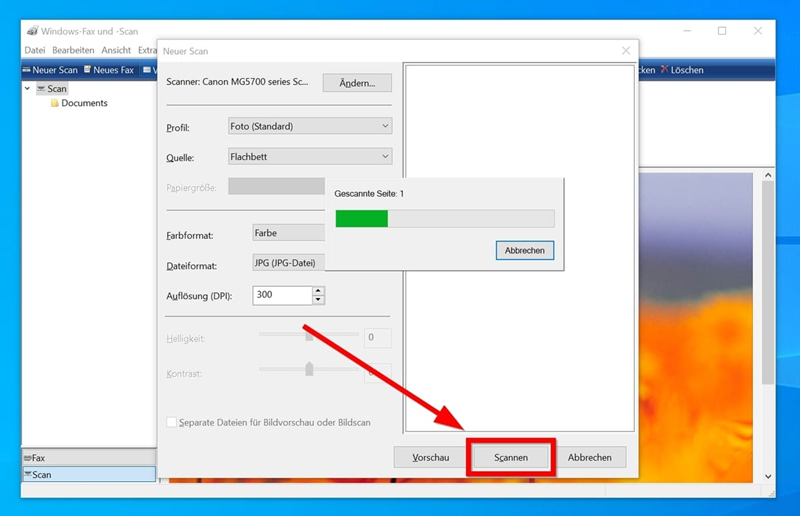
Task: Close the Neuer Scan dialog
Action: coord(626,51)
